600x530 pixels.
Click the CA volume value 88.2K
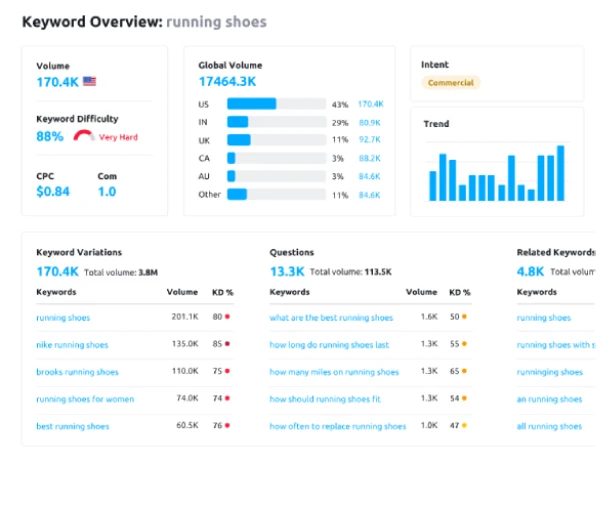pos(370,158)
